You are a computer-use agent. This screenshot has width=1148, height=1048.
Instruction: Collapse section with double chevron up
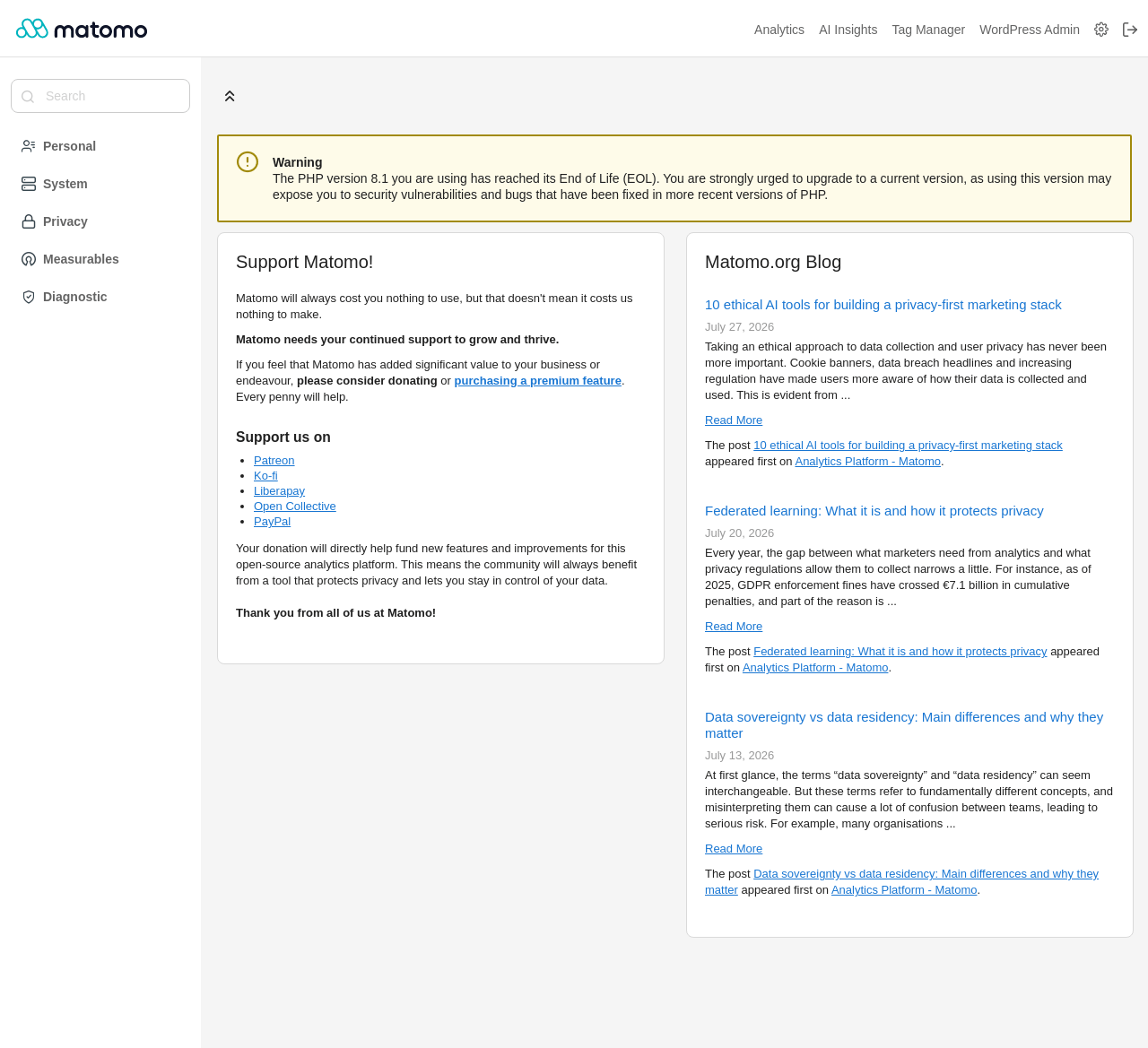[230, 96]
